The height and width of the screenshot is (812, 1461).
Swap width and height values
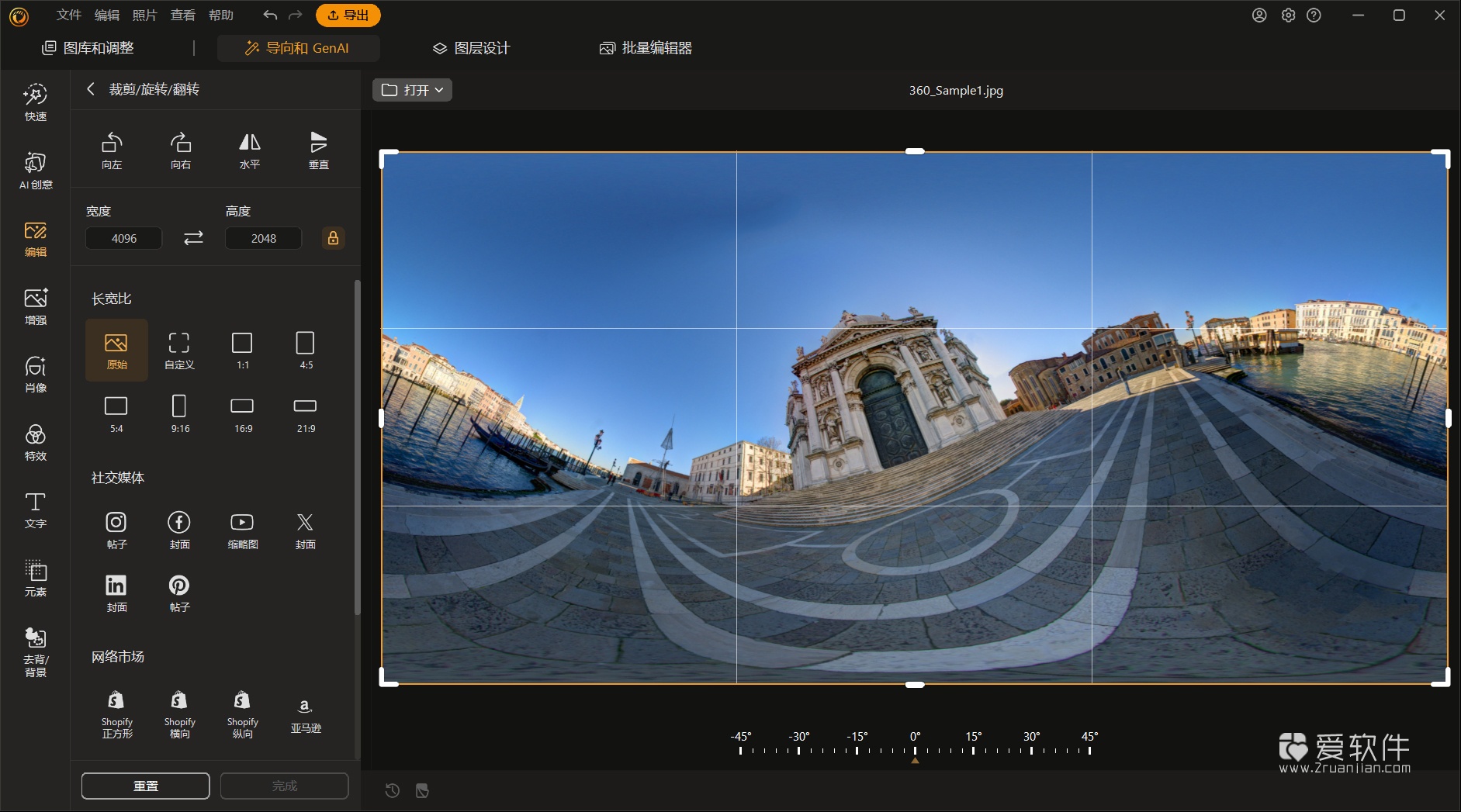click(x=193, y=238)
